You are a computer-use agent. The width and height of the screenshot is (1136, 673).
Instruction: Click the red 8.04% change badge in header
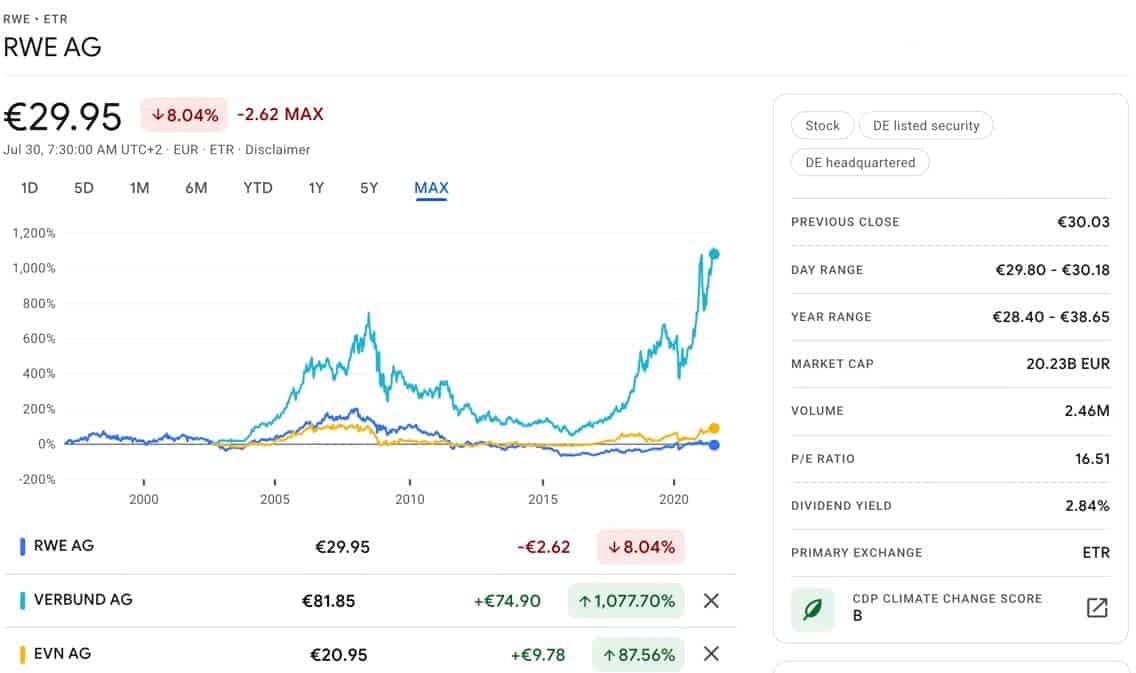click(185, 114)
